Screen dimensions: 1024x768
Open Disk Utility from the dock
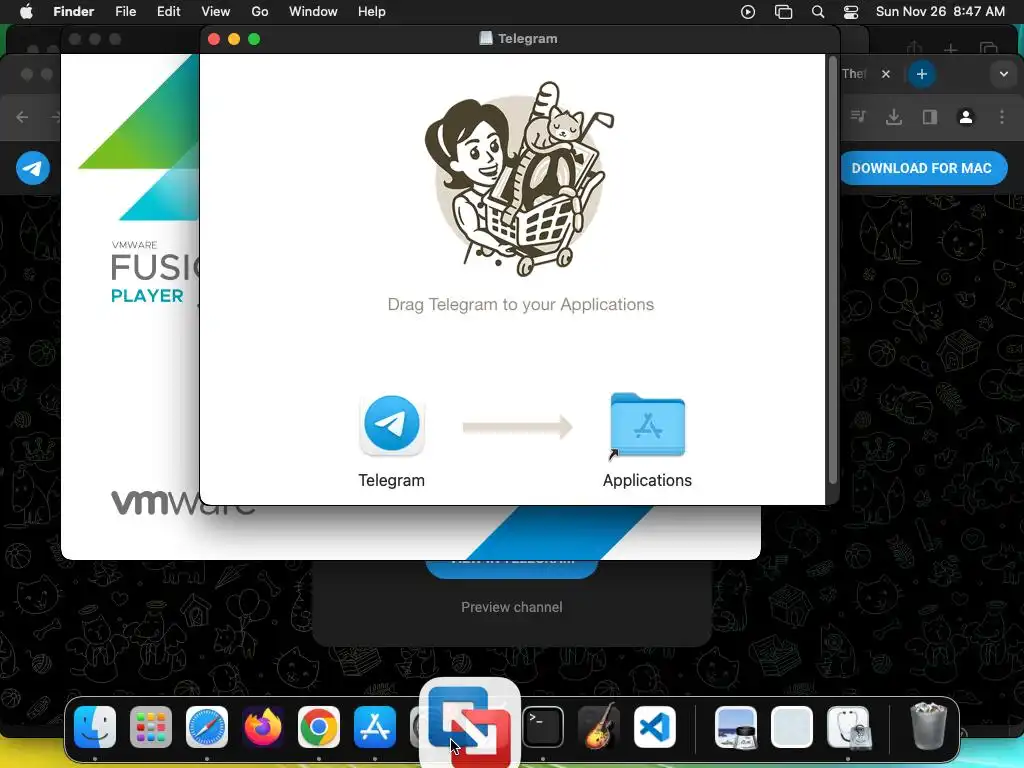pyautogui.click(x=848, y=727)
